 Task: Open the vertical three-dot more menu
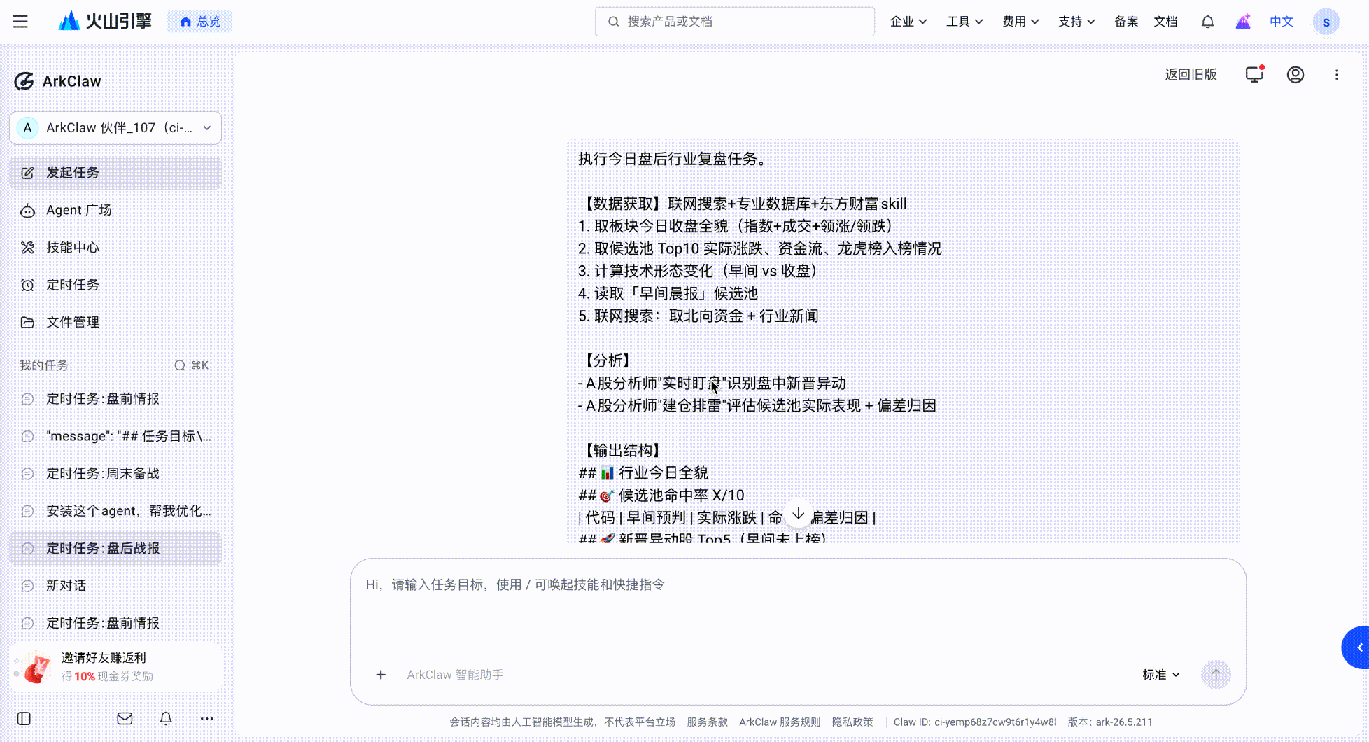pos(1337,74)
